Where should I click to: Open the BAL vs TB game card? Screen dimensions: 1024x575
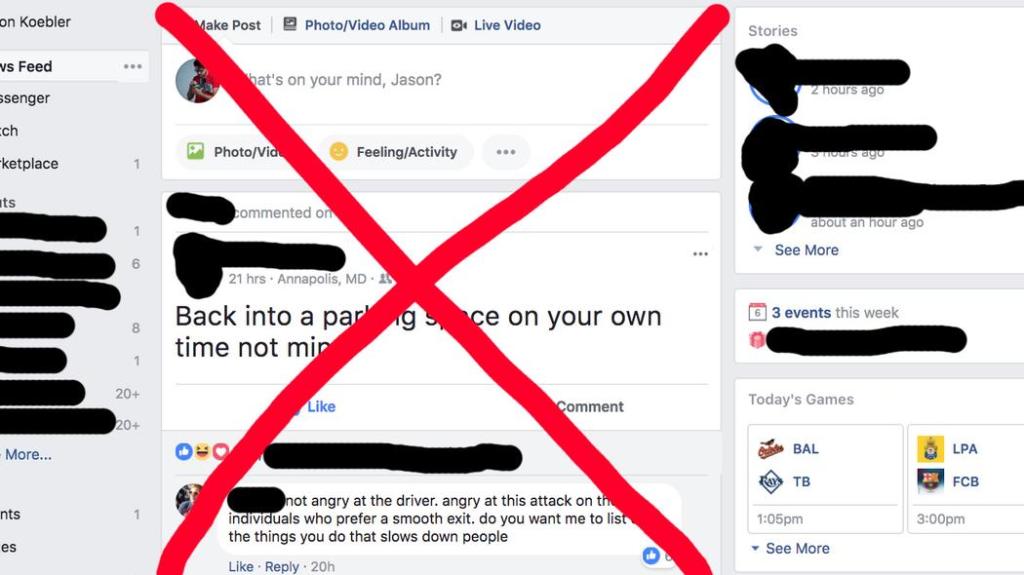click(825, 478)
